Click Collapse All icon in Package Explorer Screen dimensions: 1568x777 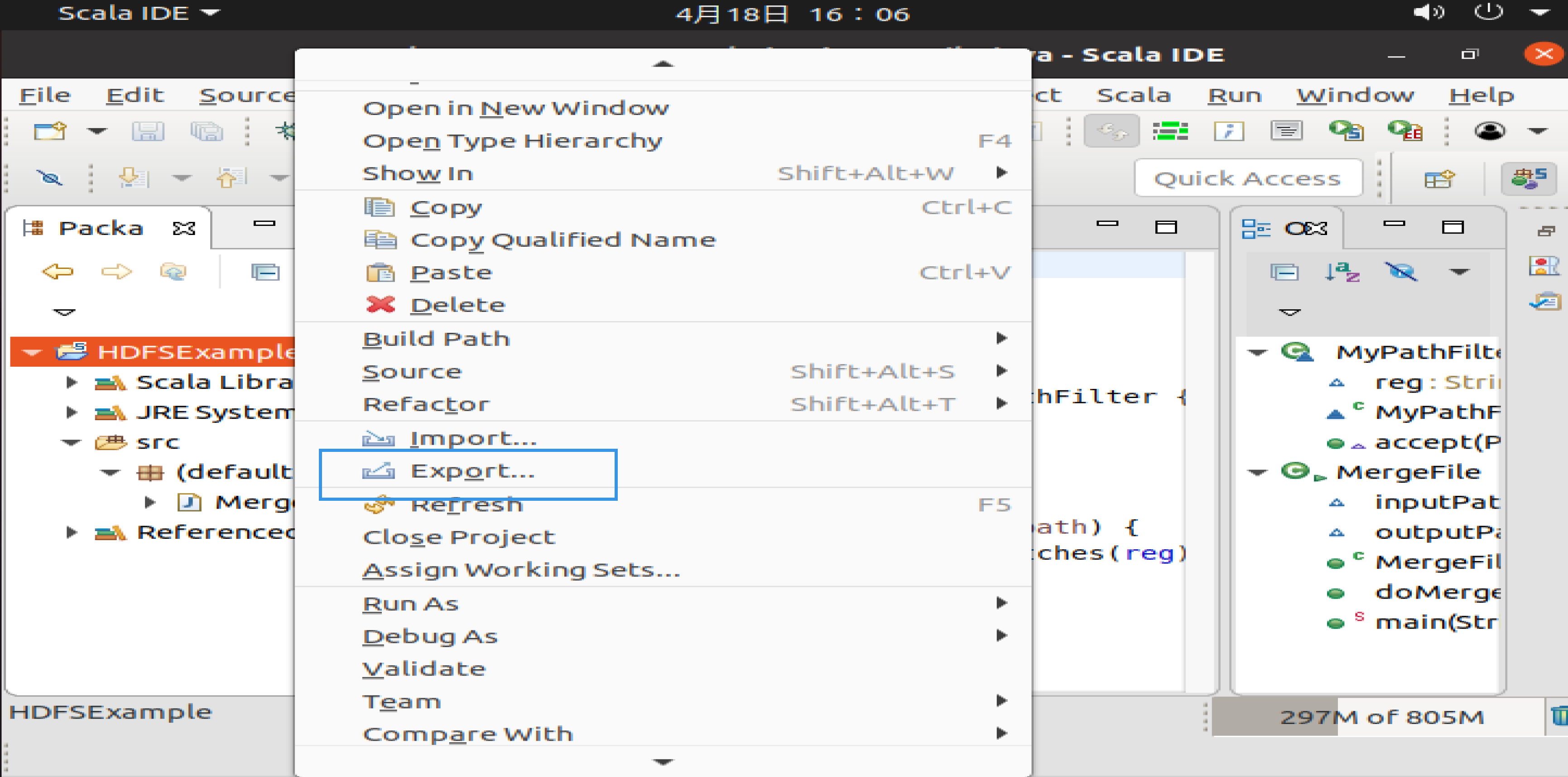pos(265,271)
